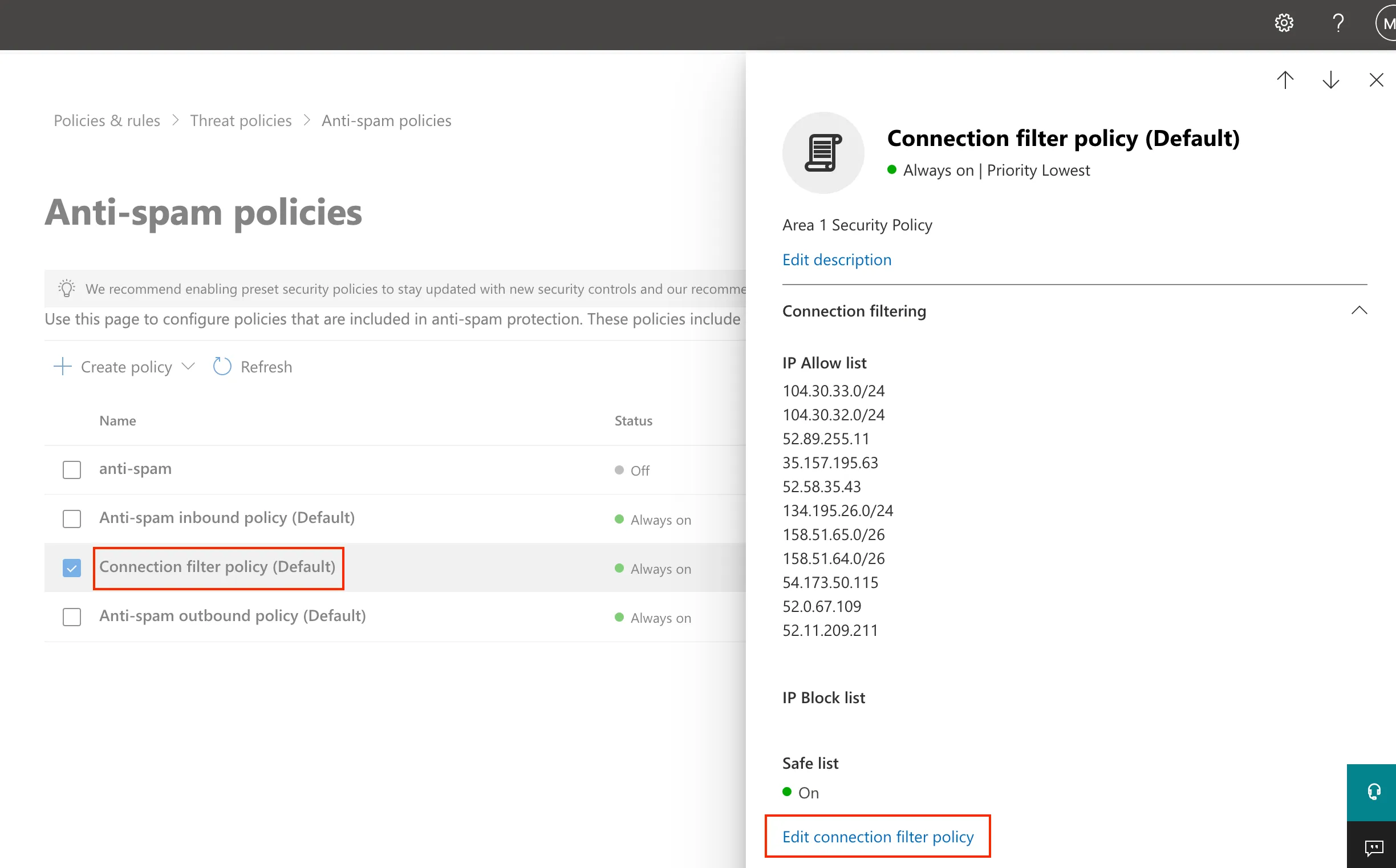This screenshot has height=868, width=1396.
Task: Click Edit connection filter policy button
Action: point(878,837)
